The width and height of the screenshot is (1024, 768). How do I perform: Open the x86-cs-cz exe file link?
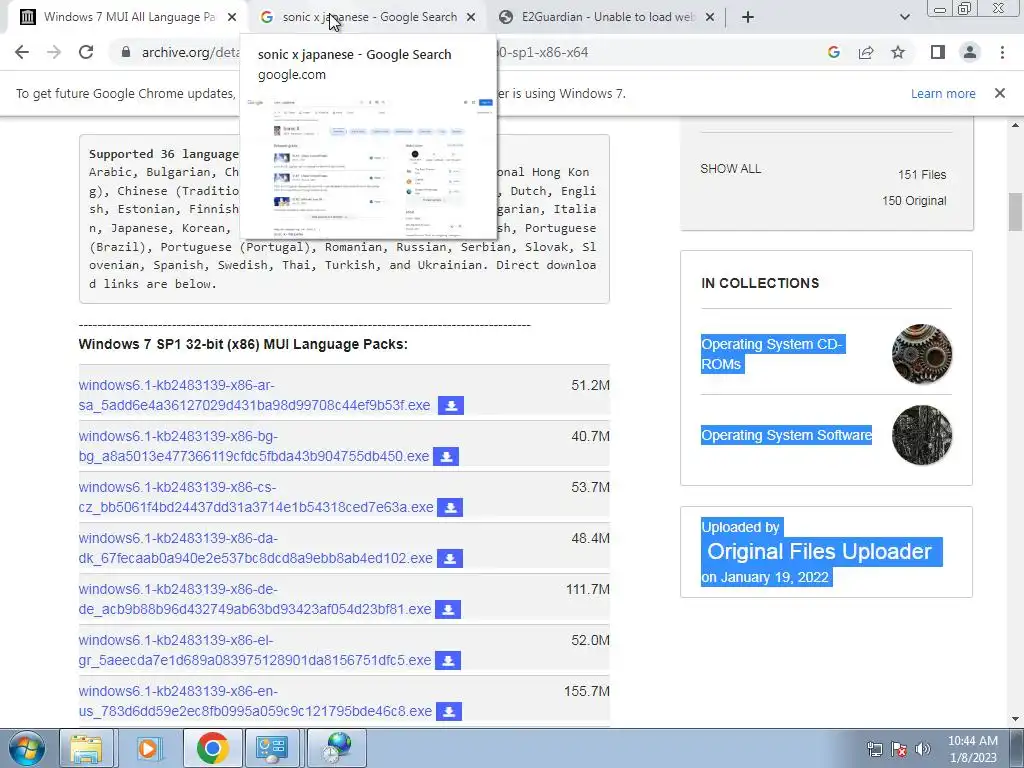[x=255, y=497]
